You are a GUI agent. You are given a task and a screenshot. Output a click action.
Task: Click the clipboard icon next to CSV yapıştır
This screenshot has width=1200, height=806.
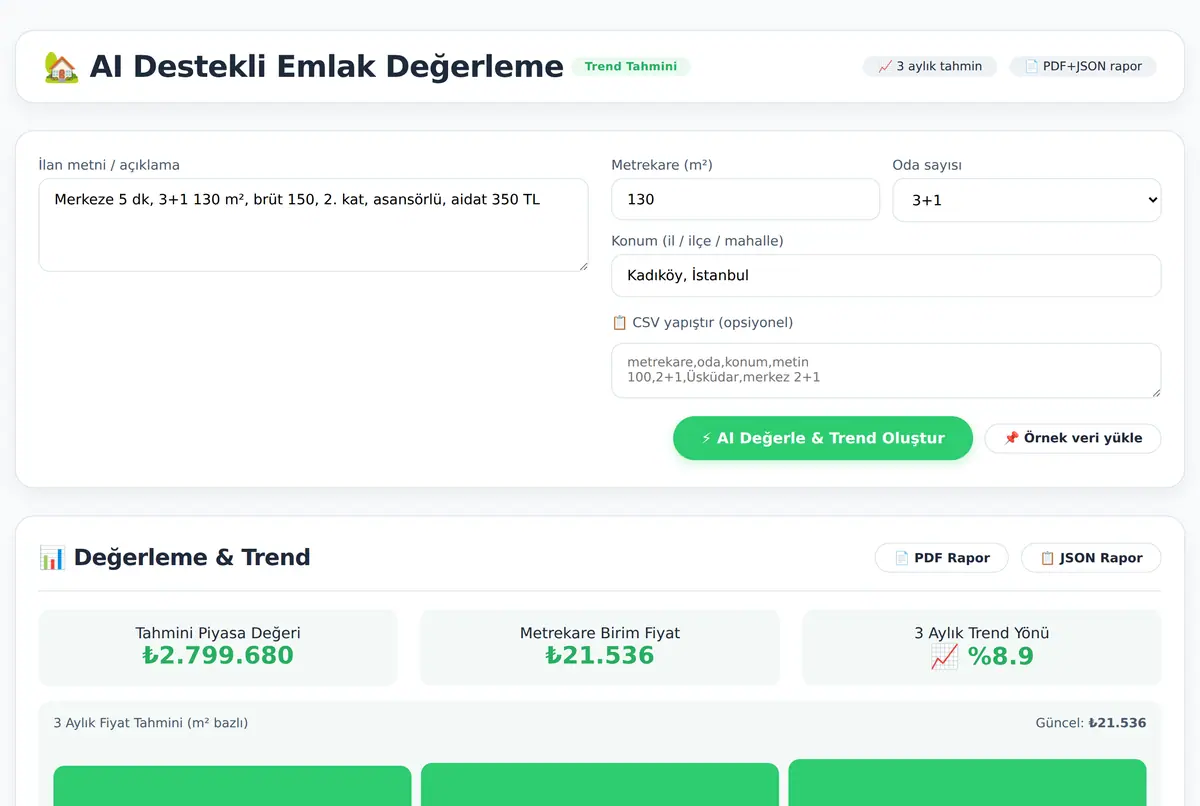[x=619, y=323]
